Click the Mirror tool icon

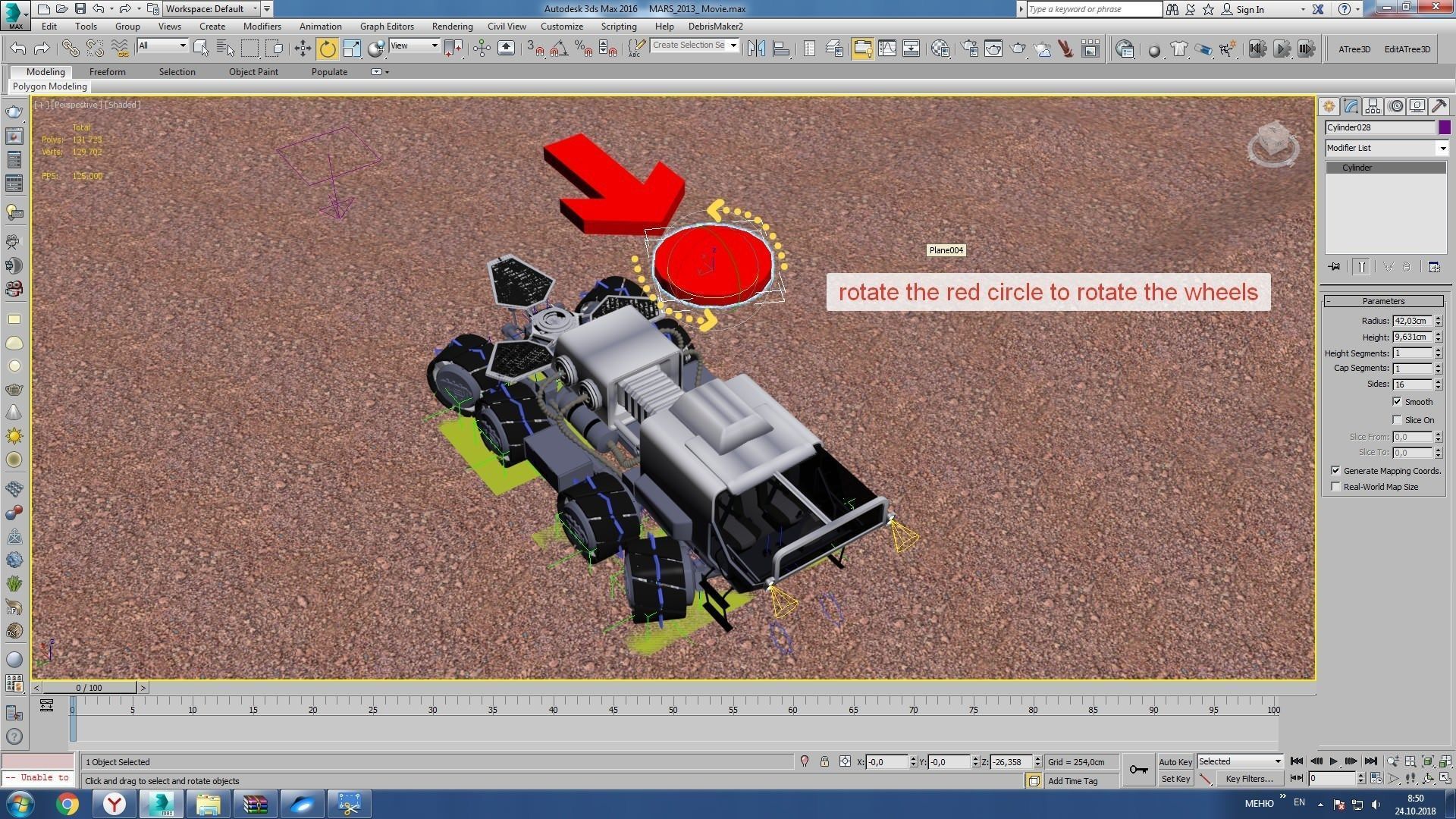tap(756, 49)
